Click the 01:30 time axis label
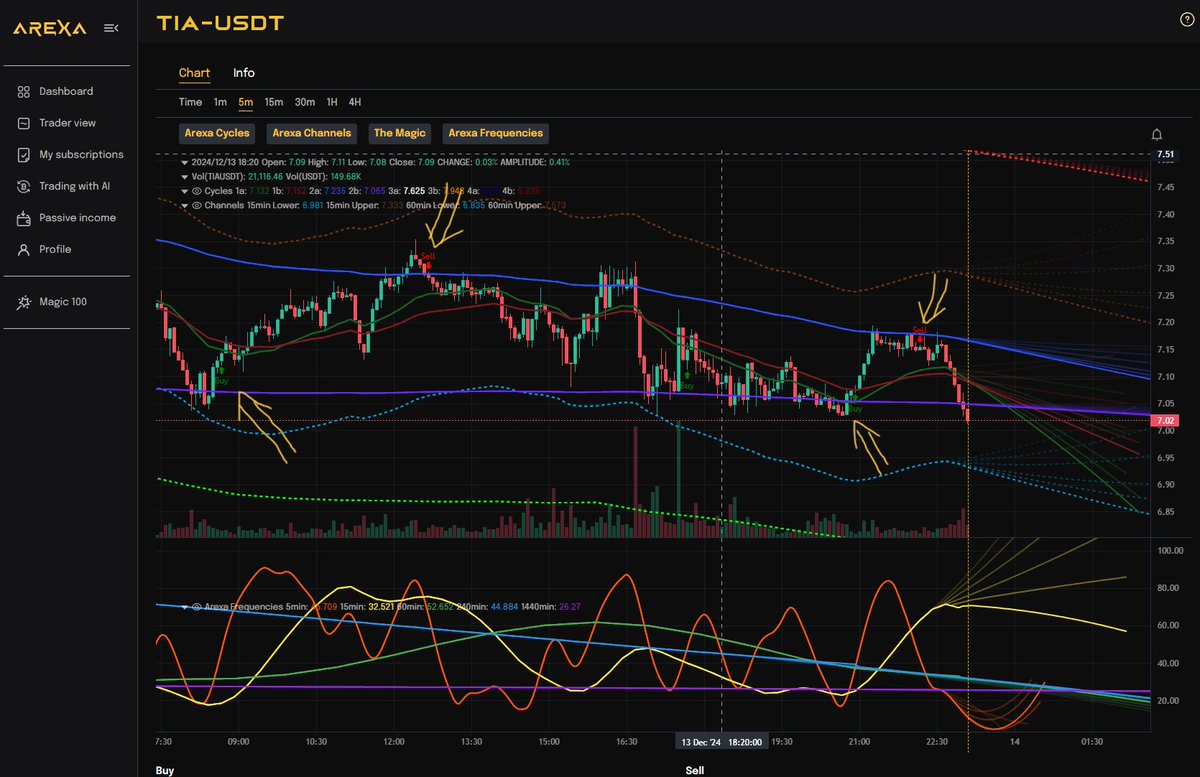This screenshot has height=777, width=1200. click(x=1092, y=742)
